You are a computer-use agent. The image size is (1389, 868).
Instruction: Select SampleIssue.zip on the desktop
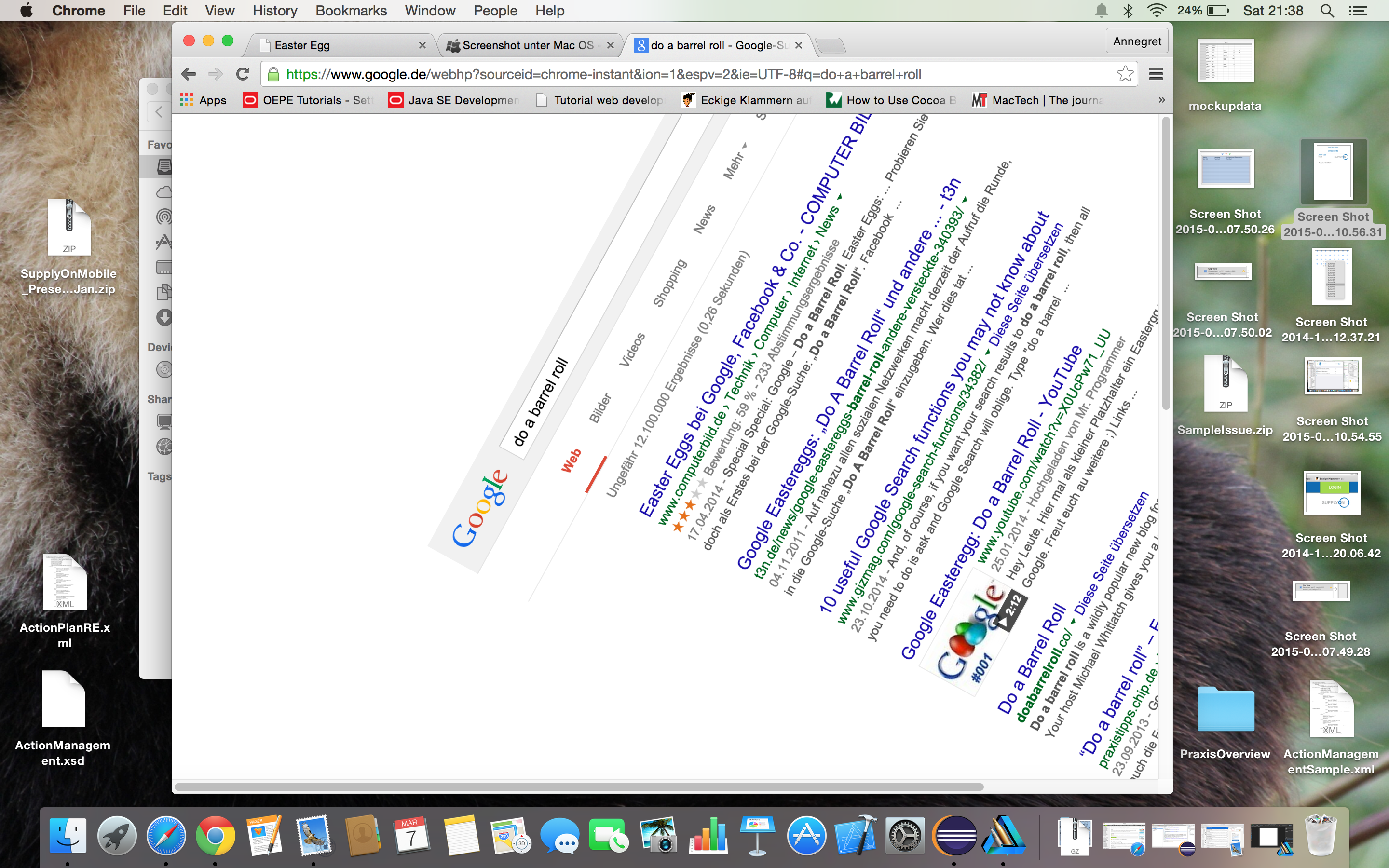(1225, 396)
